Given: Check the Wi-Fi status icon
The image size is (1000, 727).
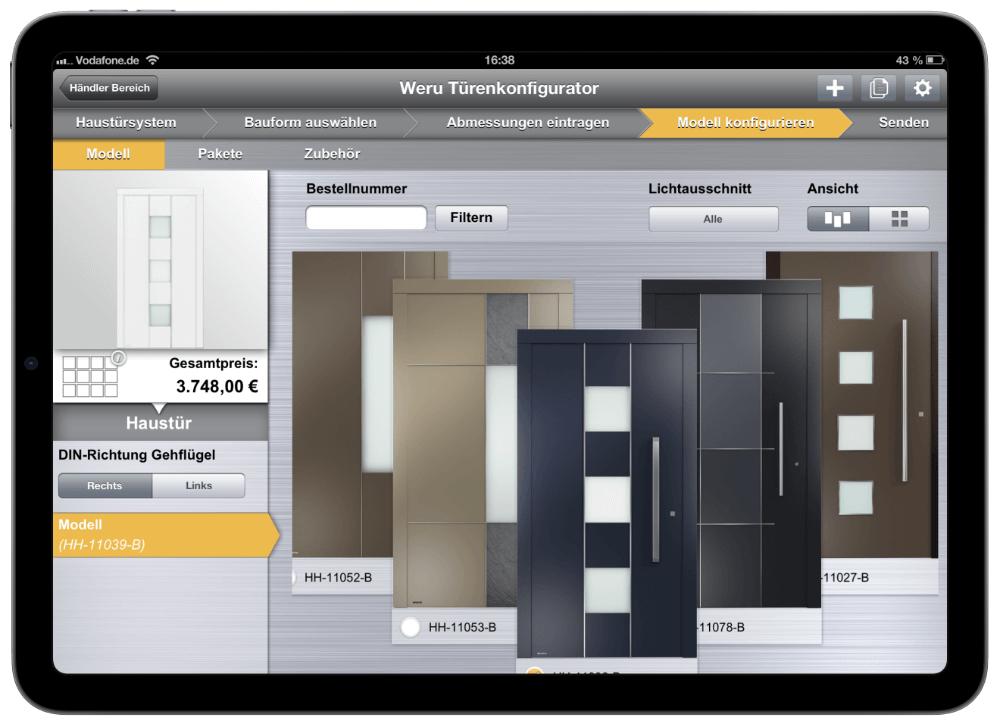Looking at the screenshot, I should (x=152, y=60).
